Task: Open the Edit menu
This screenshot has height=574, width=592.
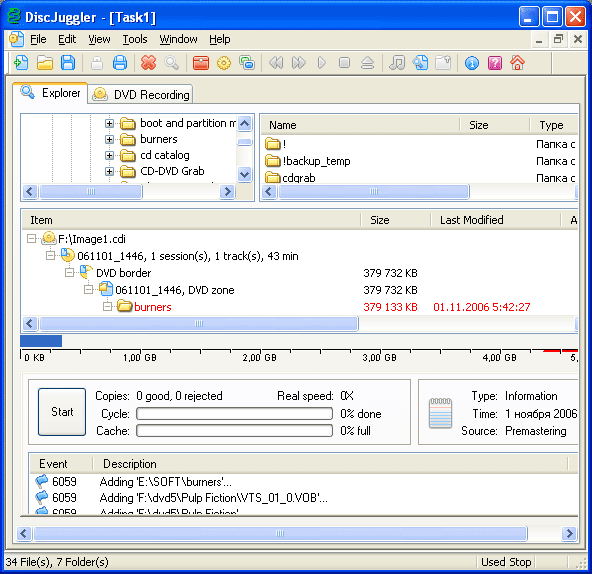Action: click(67, 39)
